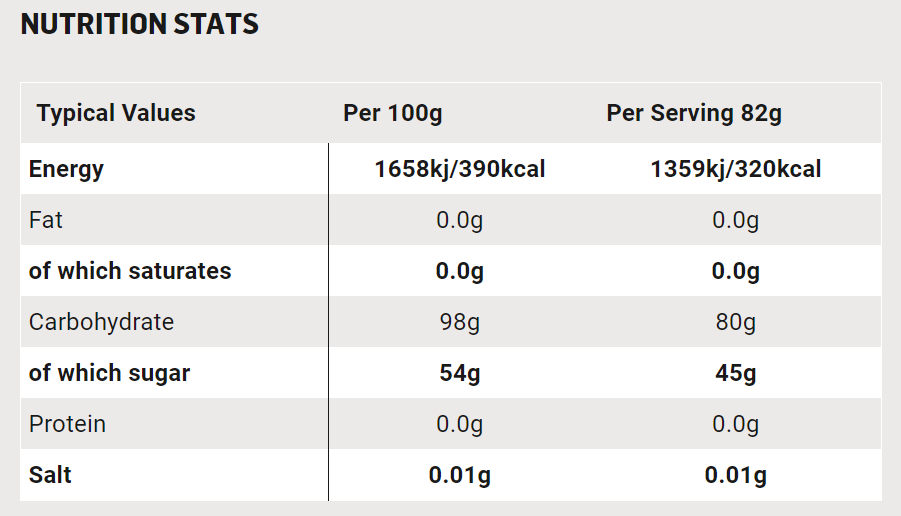Select the Carbohydrate row label
The width and height of the screenshot is (901, 516).
coord(101,322)
